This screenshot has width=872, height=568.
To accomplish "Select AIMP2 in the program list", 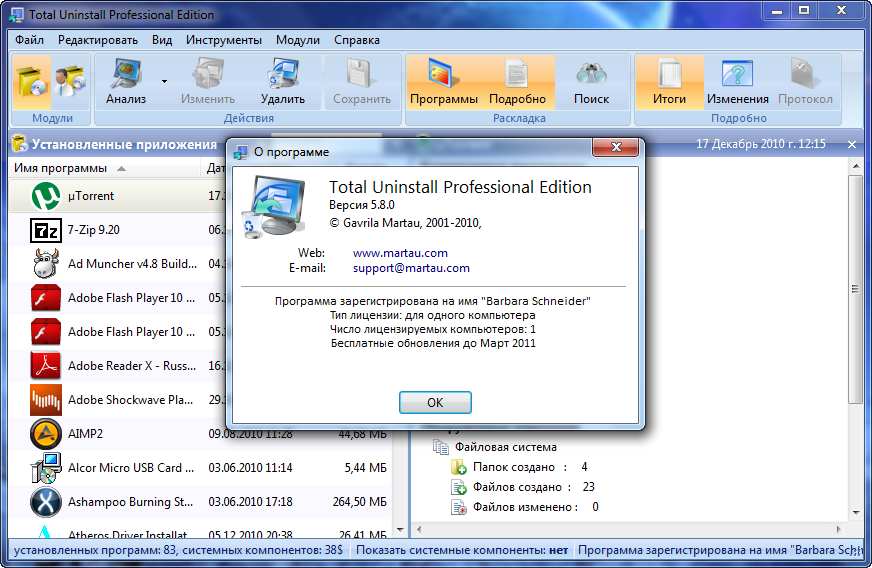I will tap(85, 434).
